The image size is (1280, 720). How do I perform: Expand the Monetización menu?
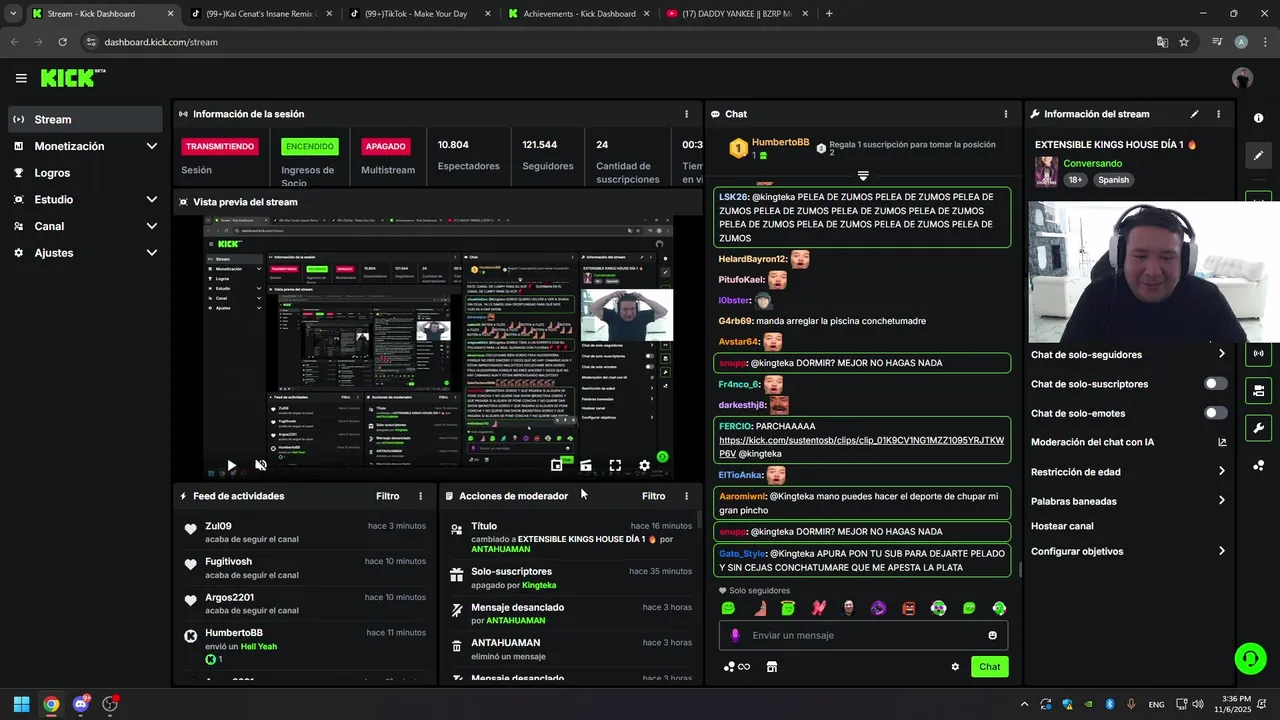[85, 146]
